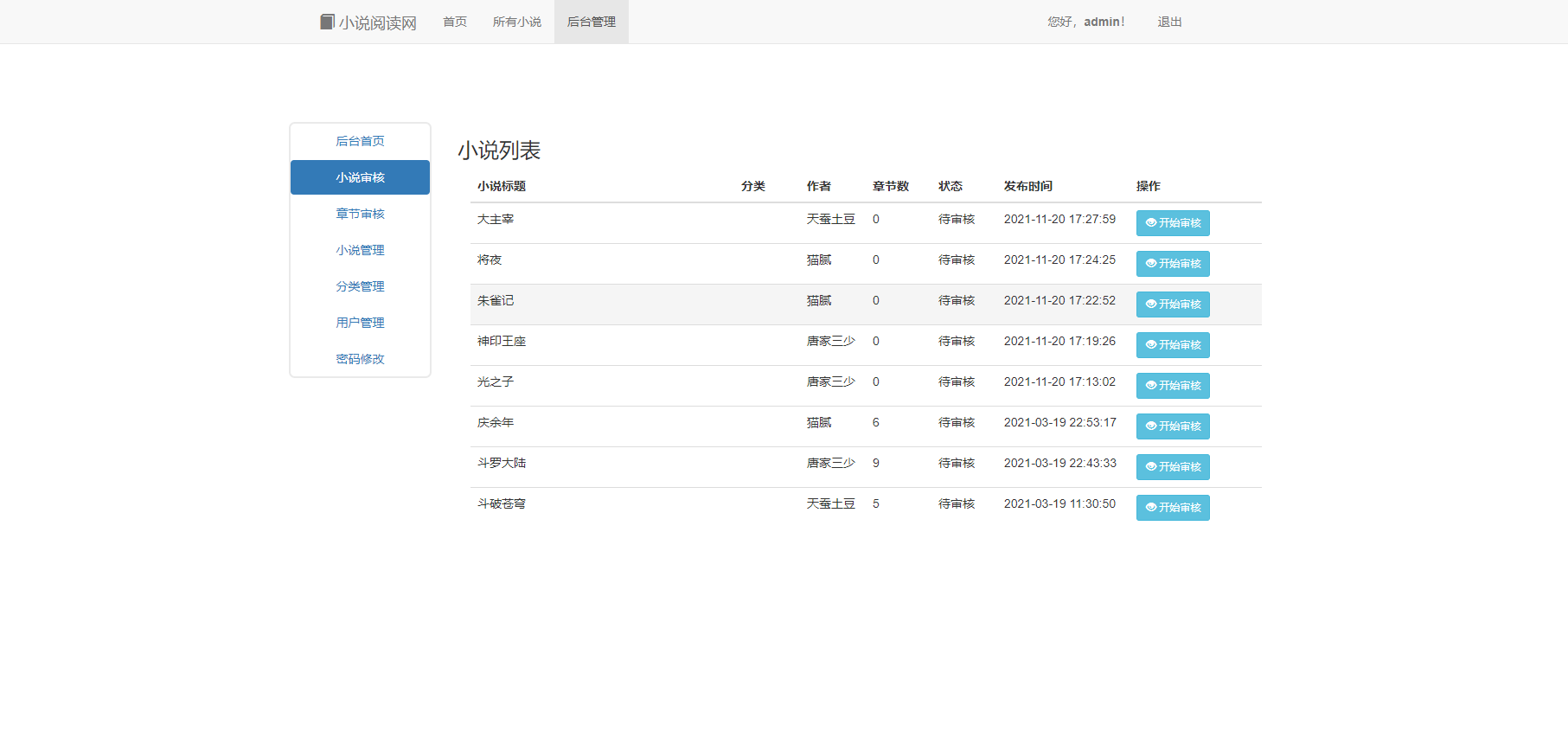This screenshot has height=750, width=1568.
Task: Click 待审核 status in 庆余年 row
Action: click(957, 423)
